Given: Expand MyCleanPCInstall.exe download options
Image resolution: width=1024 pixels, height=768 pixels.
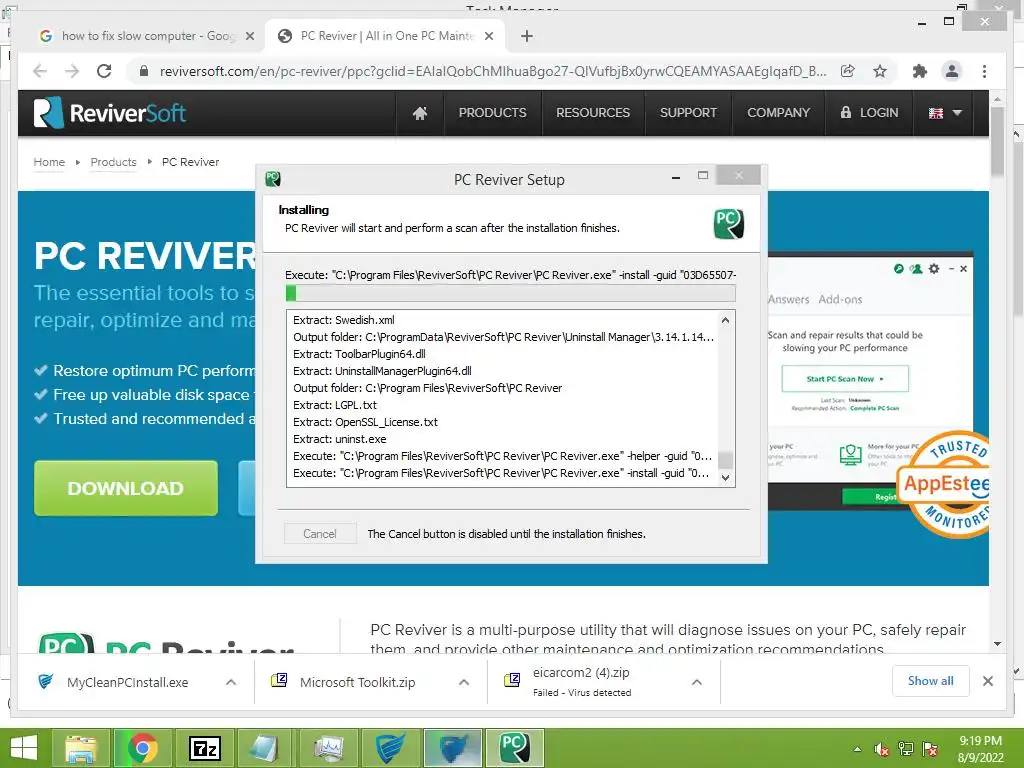Looking at the screenshot, I should click(x=231, y=682).
